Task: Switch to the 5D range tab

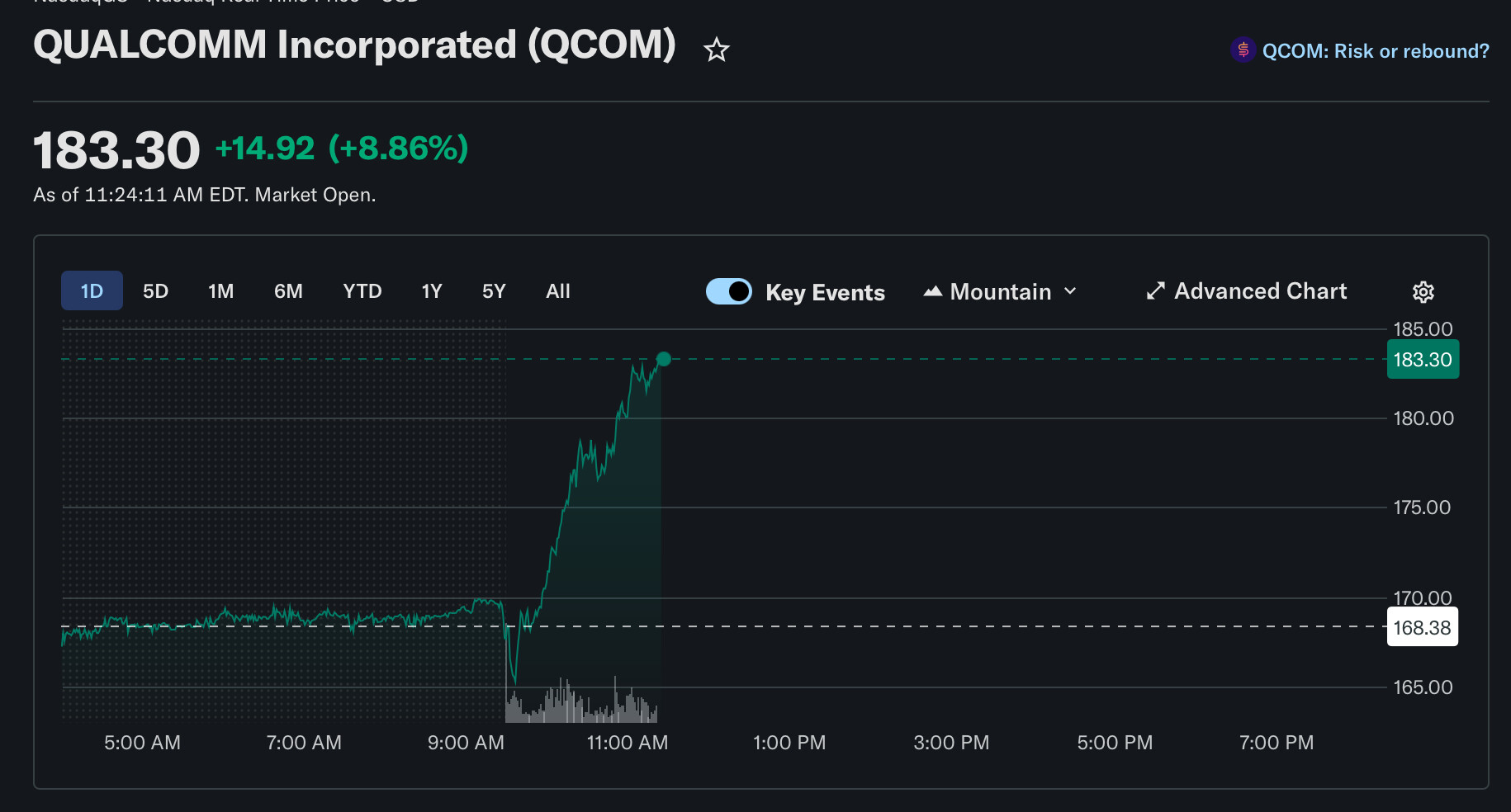Action: pos(155,290)
